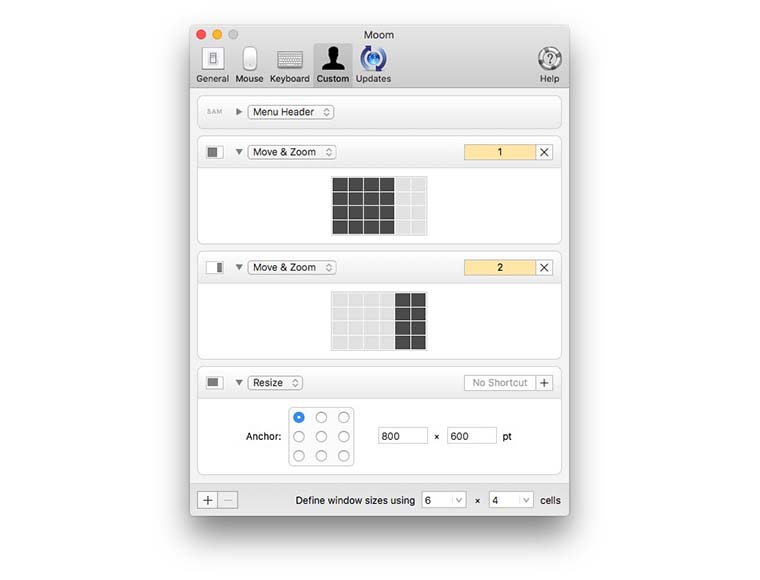This screenshot has height=580, width=760.
Task: Collapse the first Move & Zoom row
Action: coord(239,152)
